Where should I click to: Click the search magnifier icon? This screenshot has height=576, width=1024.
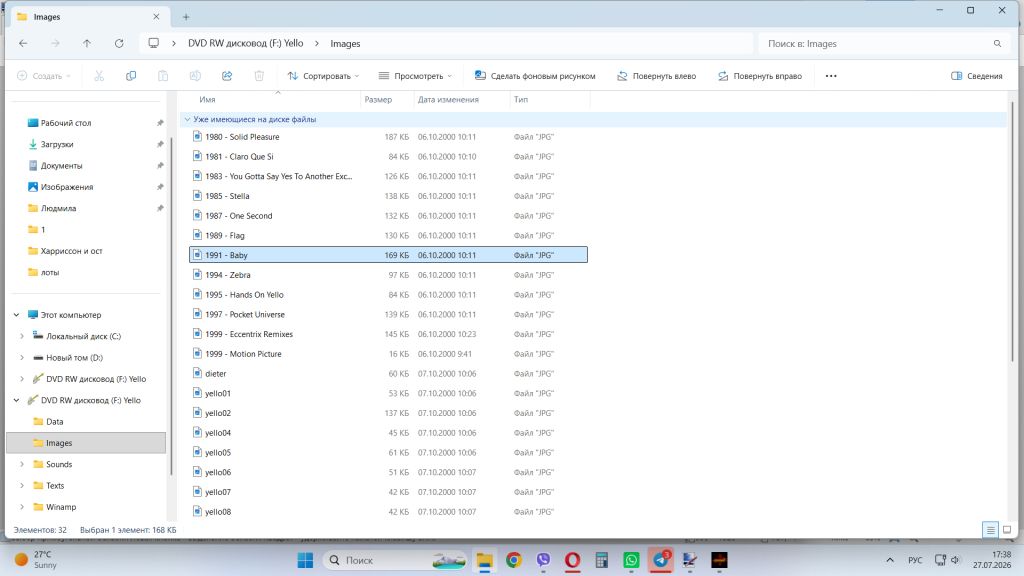pyautogui.click(x=997, y=44)
